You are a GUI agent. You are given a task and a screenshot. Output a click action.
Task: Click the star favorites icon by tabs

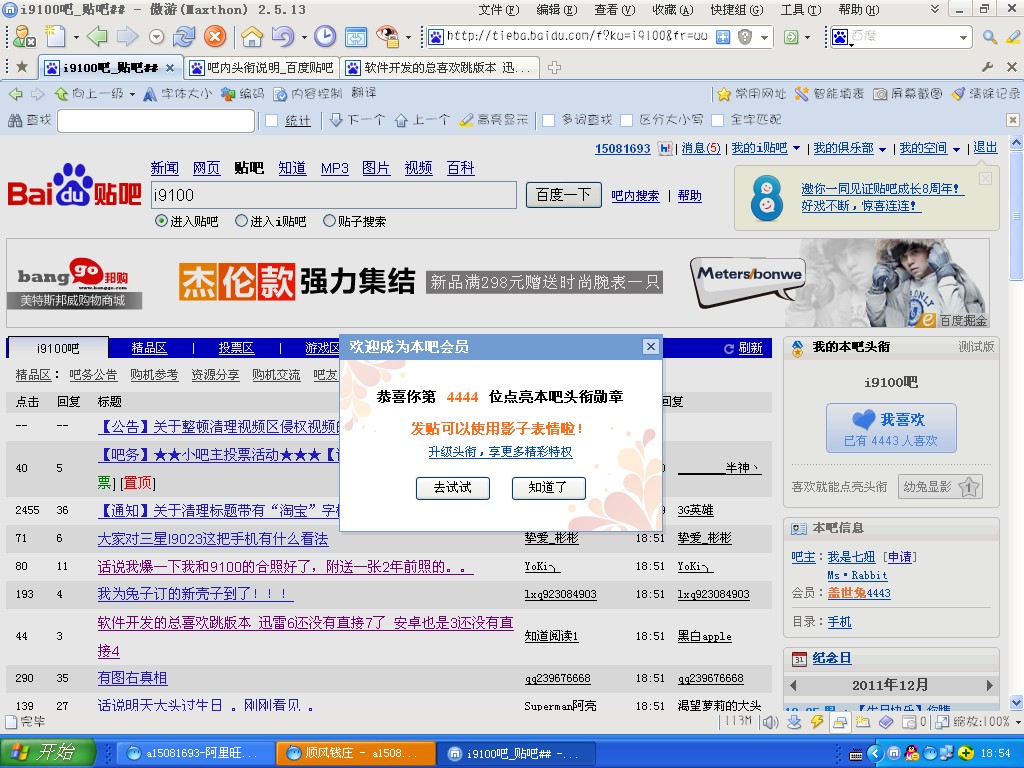(22, 67)
